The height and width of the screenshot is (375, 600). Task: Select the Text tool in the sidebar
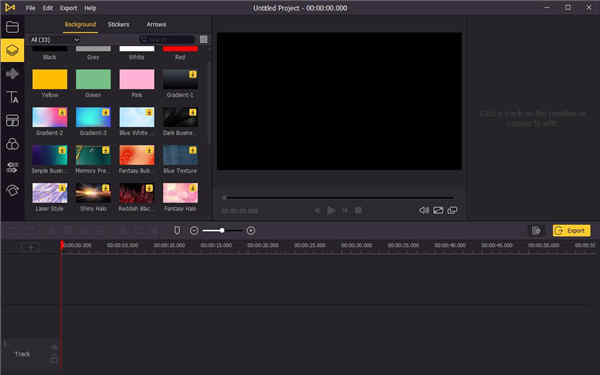pos(12,97)
